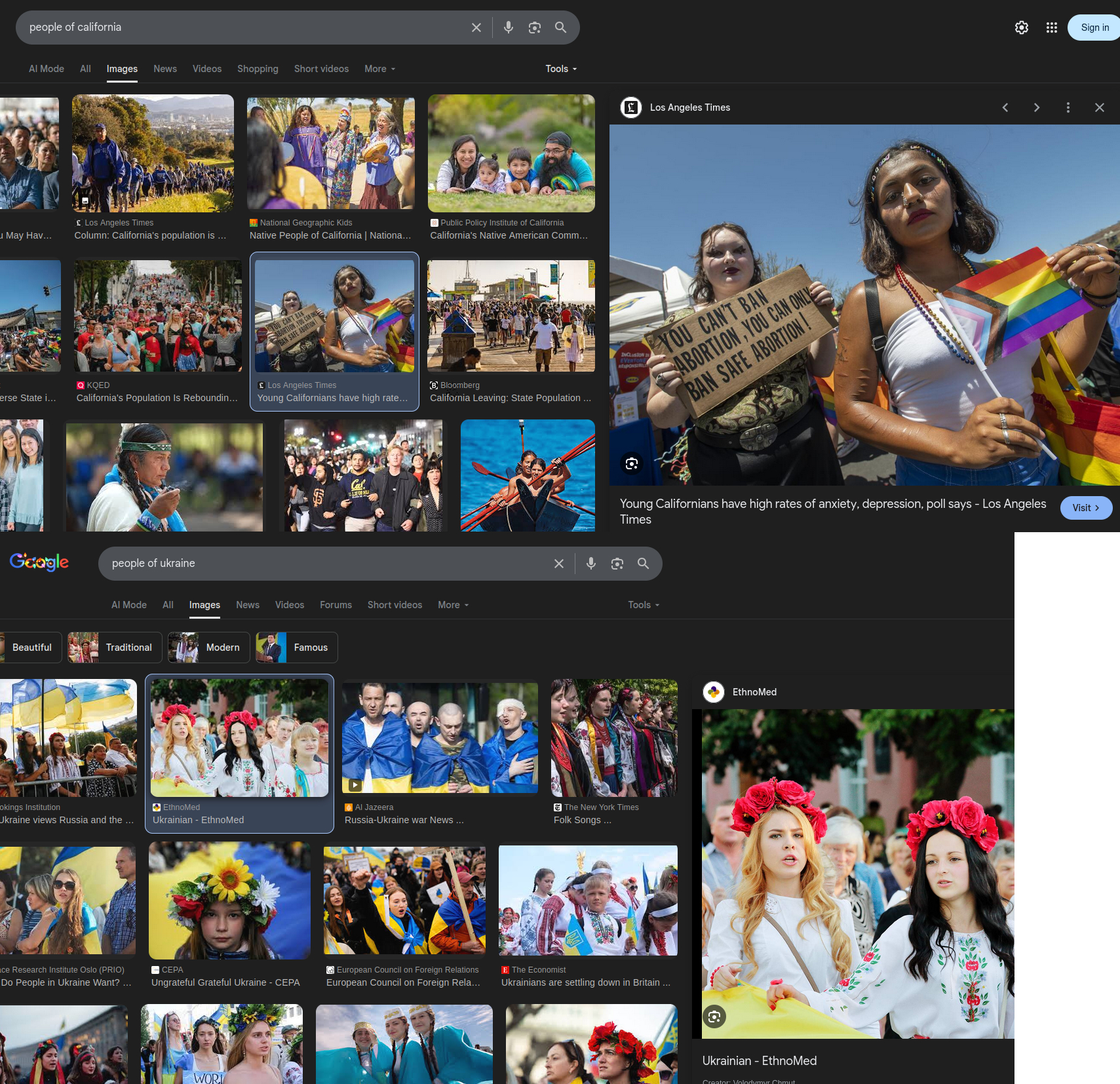Viewport: 1120px width, 1084px height.
Task: Open Shopping tab in California search
Action: (258, 69)
